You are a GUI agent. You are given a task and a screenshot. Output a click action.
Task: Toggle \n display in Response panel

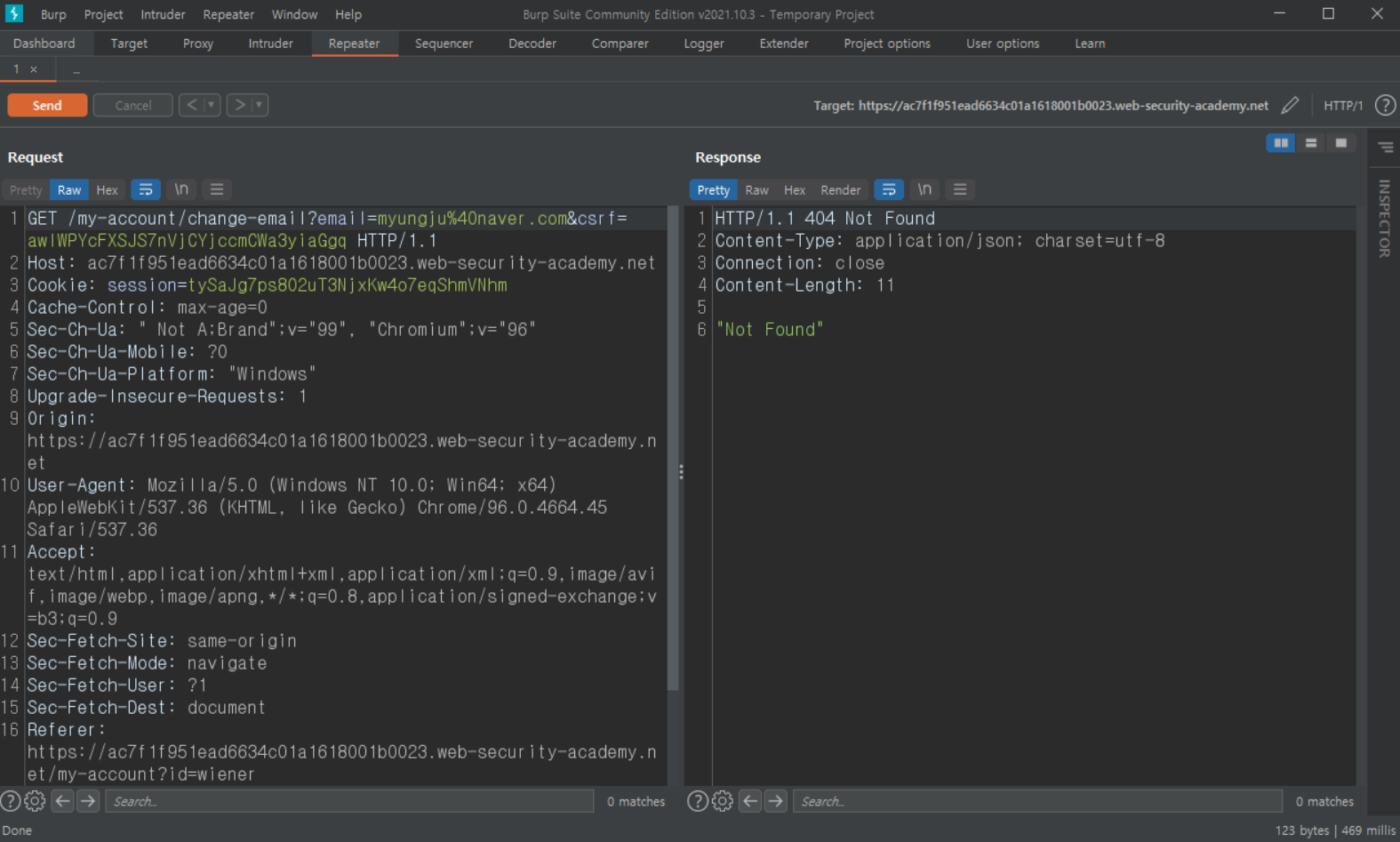pos(924,189)
